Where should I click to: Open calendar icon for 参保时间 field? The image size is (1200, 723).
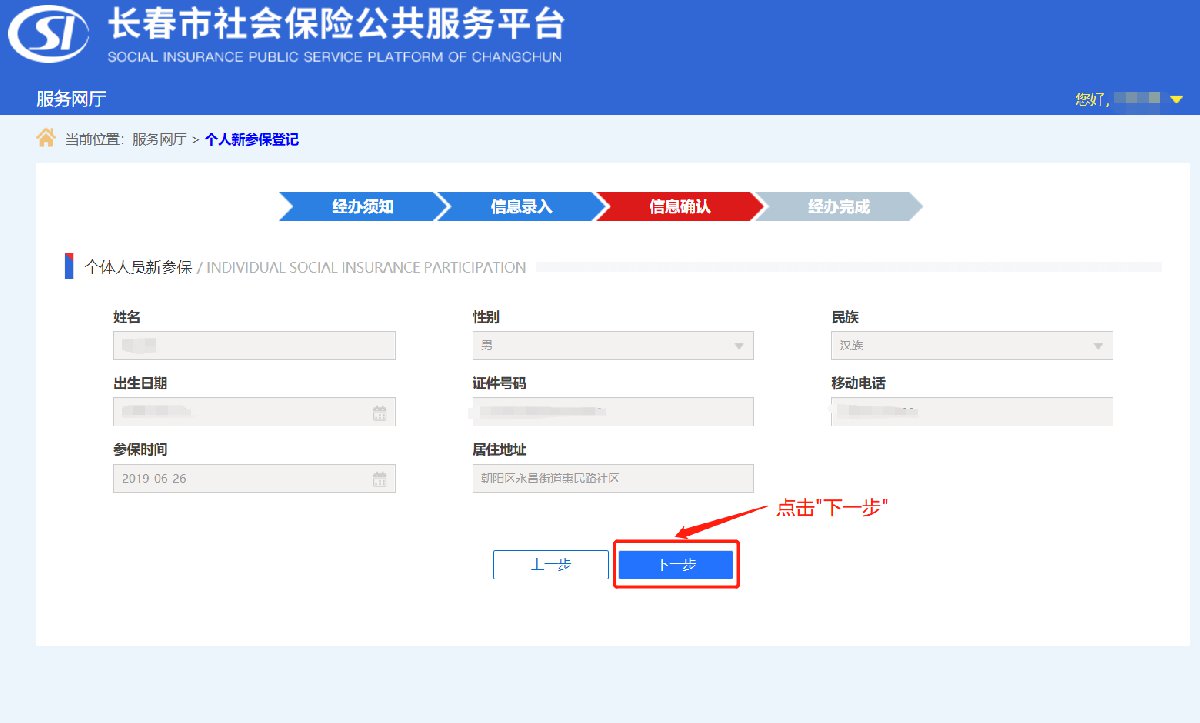click(x=380, y=478)
